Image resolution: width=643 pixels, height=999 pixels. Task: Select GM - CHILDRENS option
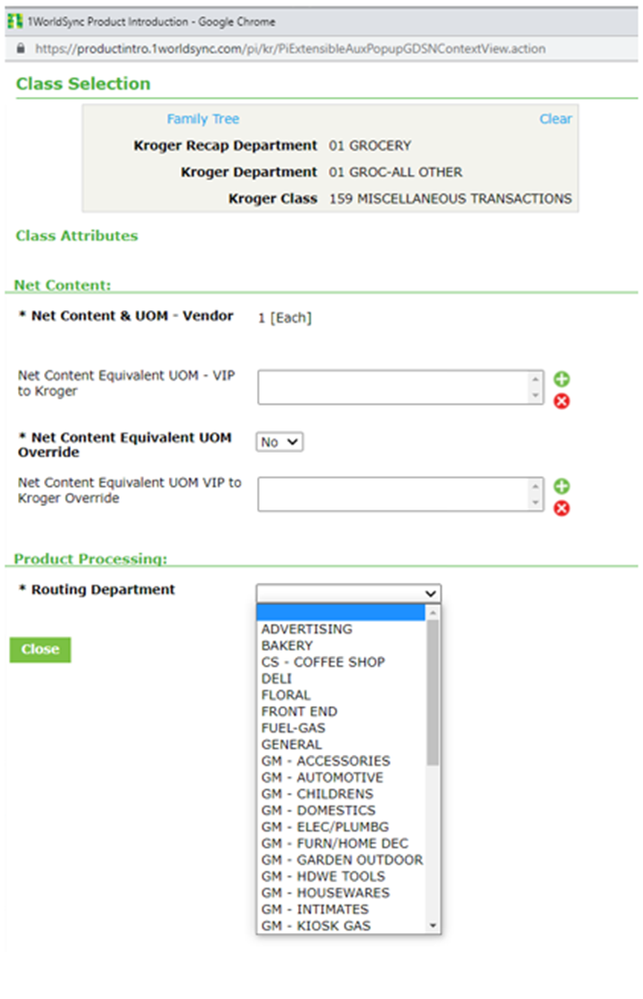(x=341, y=794)
